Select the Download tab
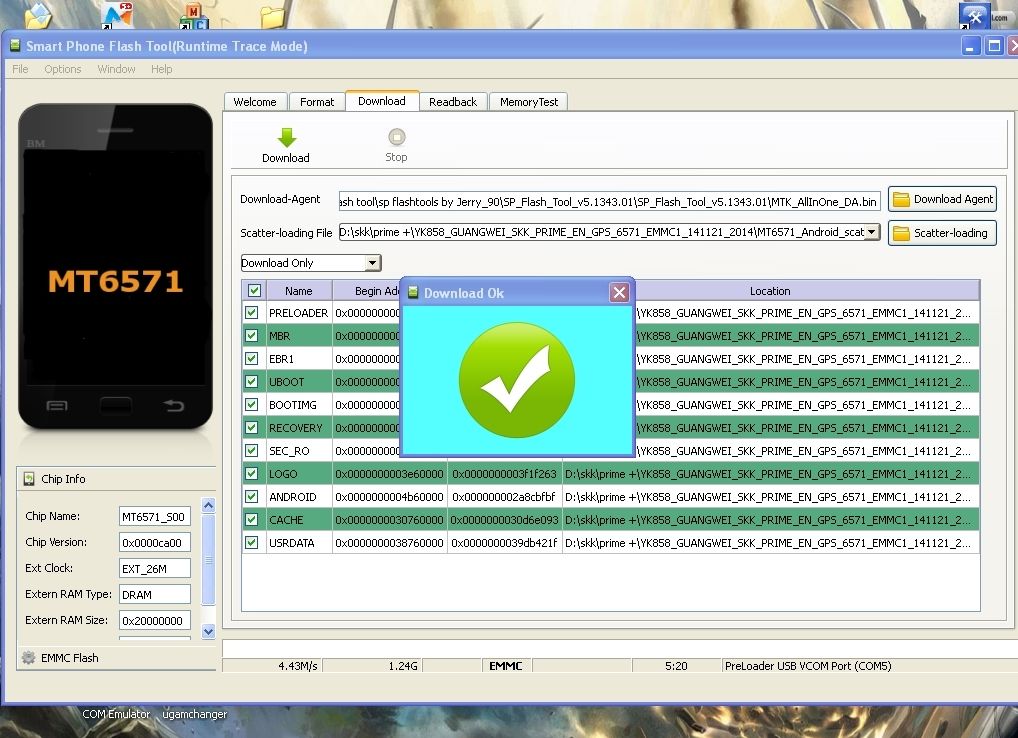 [382, 101]
